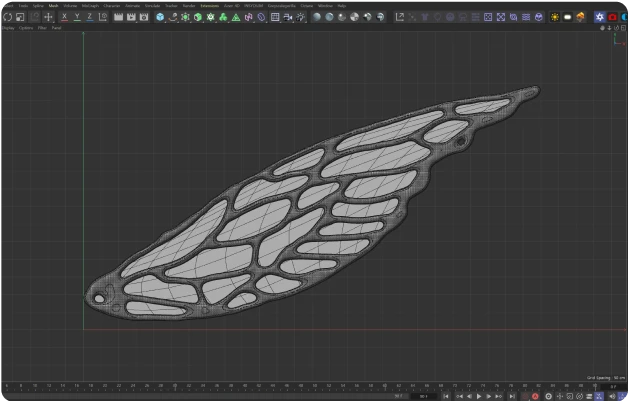Image resolution: width=628 pixels, height=401 pixels.
Task: Click the purple Bend deformer icon
Action: tap(249, 17)
